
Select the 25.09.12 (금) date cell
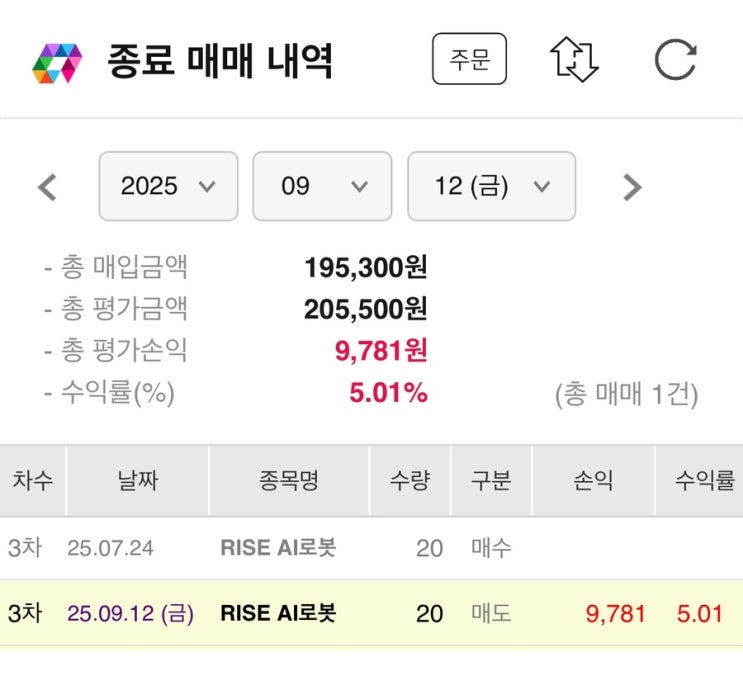pos(130,613)
